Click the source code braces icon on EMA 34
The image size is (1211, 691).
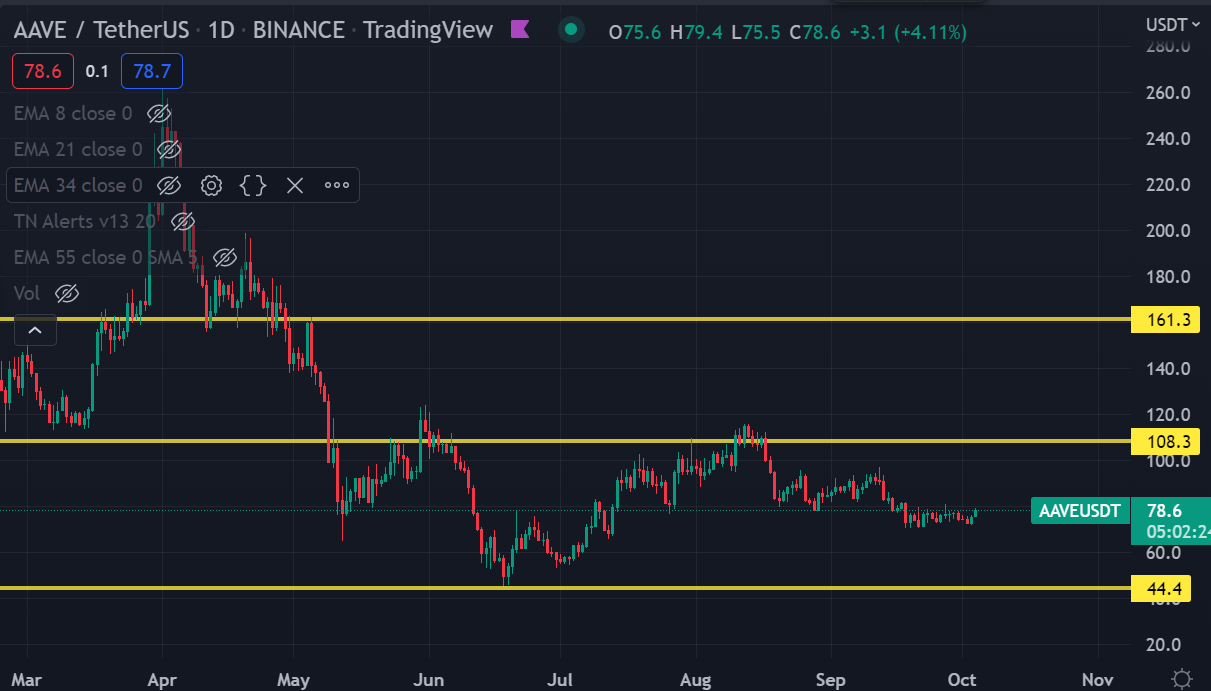(x=253, y=185)
